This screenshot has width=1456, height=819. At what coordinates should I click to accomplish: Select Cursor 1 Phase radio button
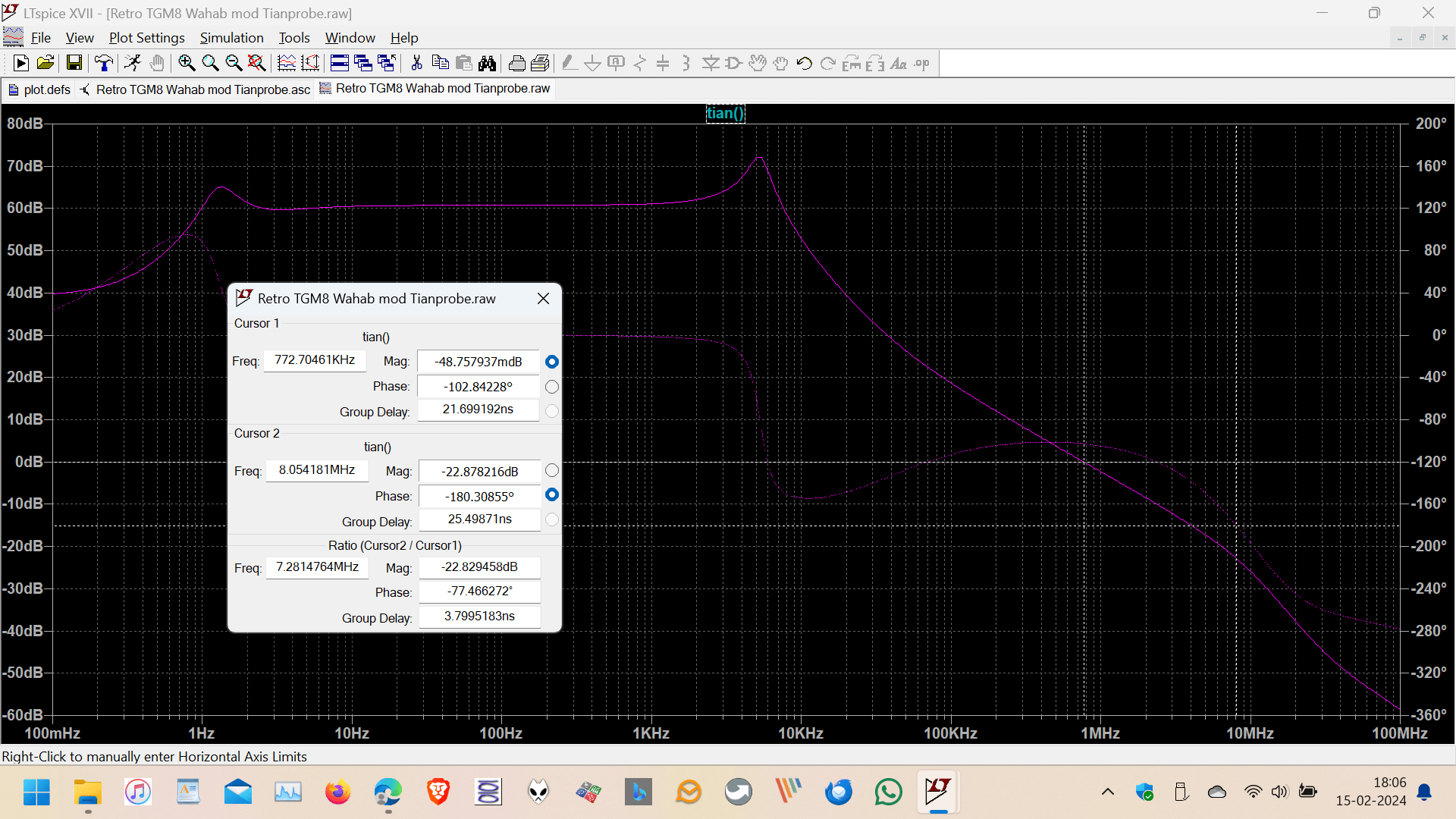pos(552,387)
